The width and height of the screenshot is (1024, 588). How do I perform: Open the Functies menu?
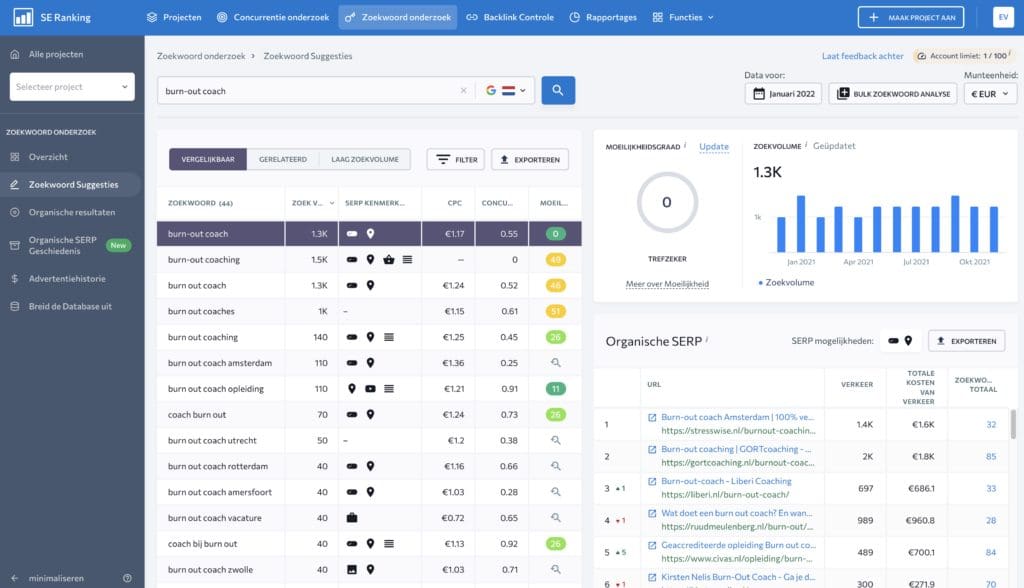pyautogui.click(x=683, y=17)
